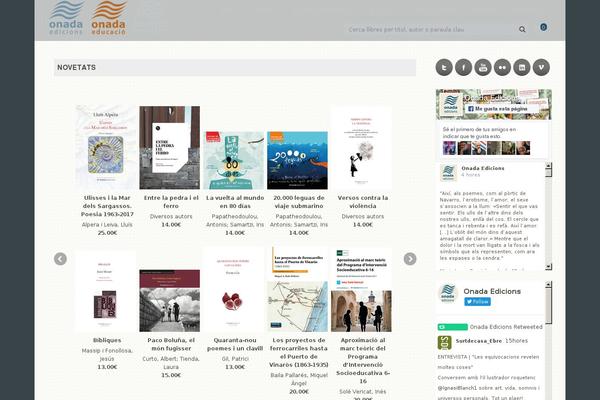This screenshot has height=400, width=600.
Task: Open title link 'Ulisses i la Mar dels Sargassos'
Action: pos(107,206)
